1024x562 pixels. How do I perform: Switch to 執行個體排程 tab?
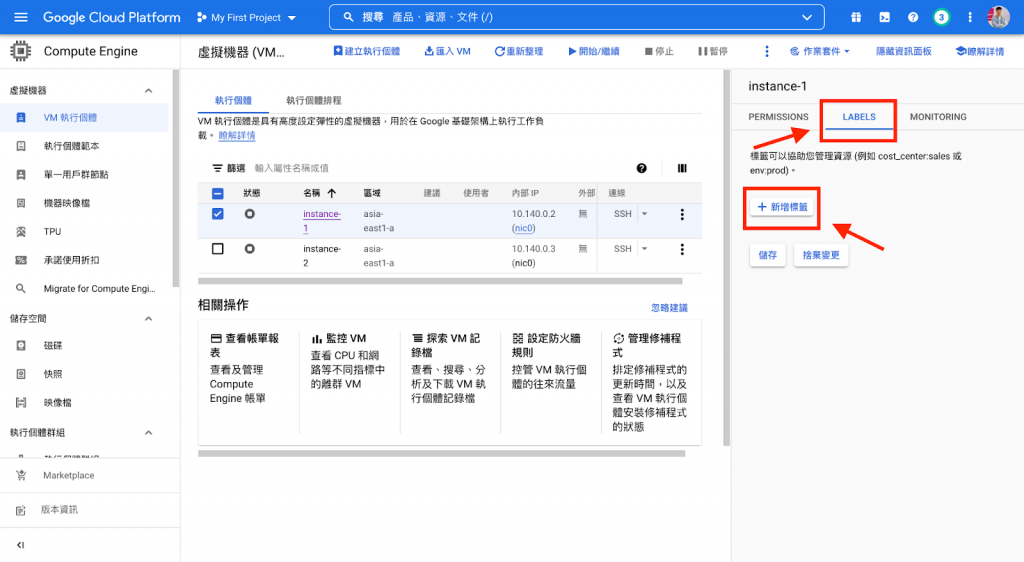pos(313,101)
